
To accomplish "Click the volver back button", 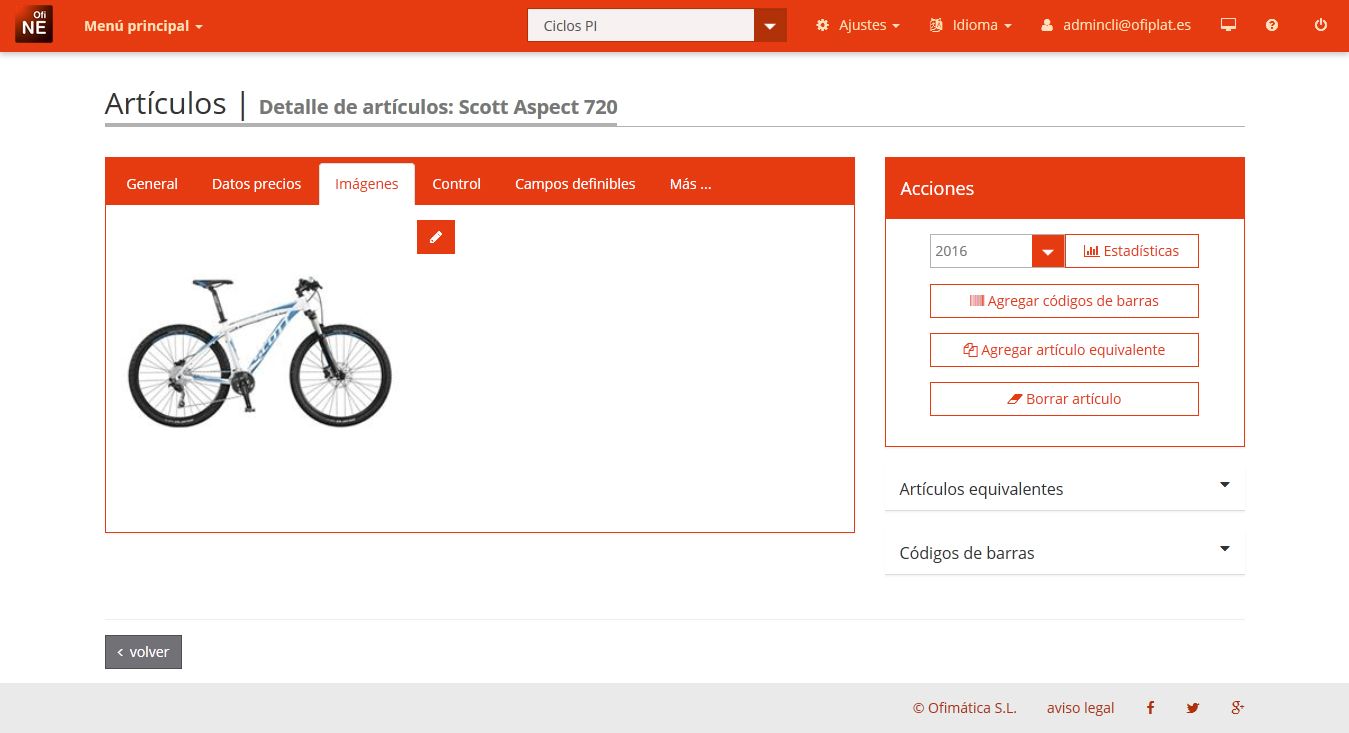I will coord(143,652).
